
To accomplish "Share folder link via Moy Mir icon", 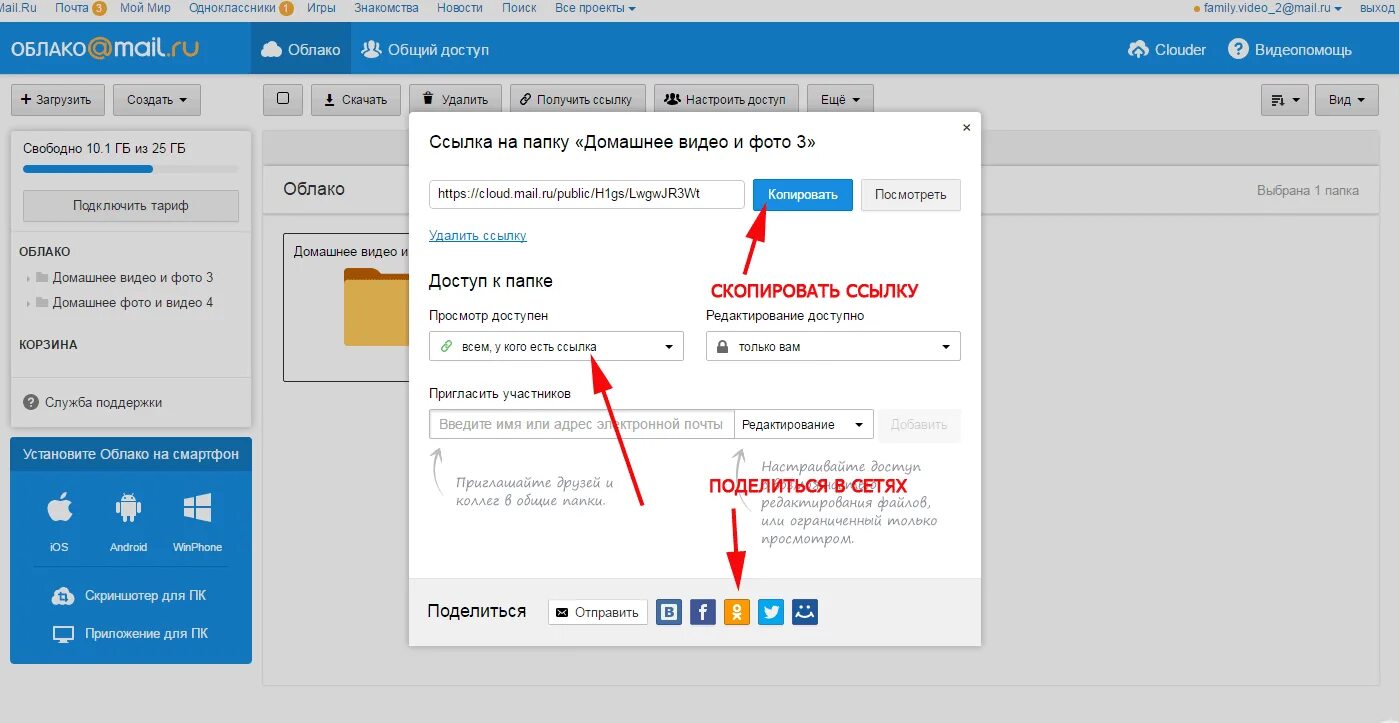I will pyautogui.click(x=805, y=612).
